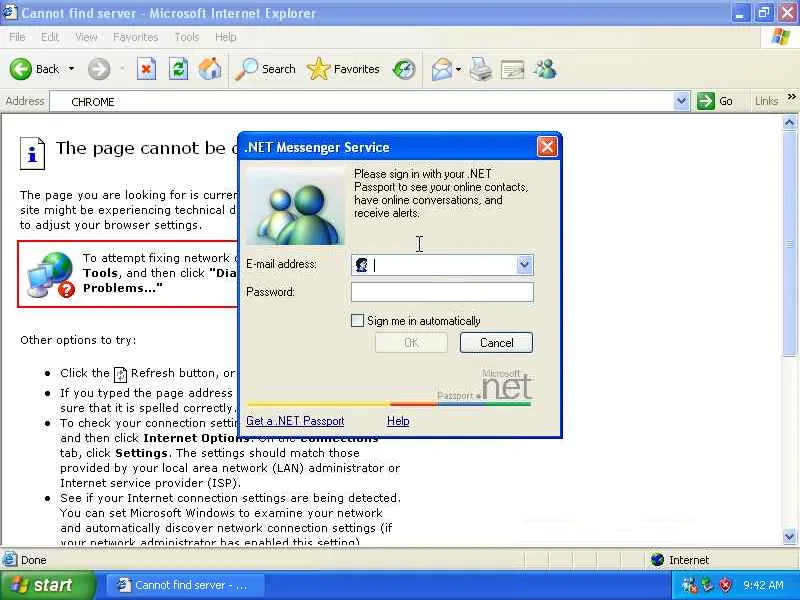Click the Internet zone status indicator
Image resolution: width=800 pixels, height=600 pixels.
tap(680, 560)
